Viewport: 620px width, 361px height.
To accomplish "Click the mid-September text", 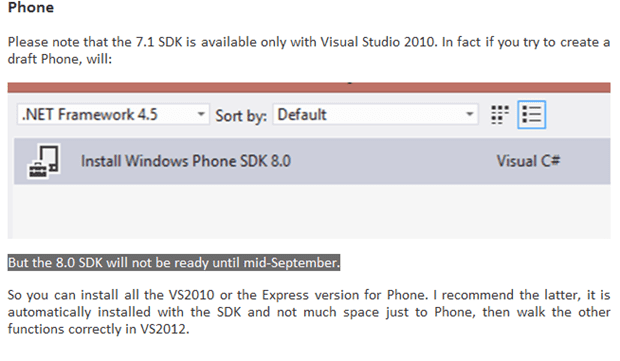I will [291, 263].
